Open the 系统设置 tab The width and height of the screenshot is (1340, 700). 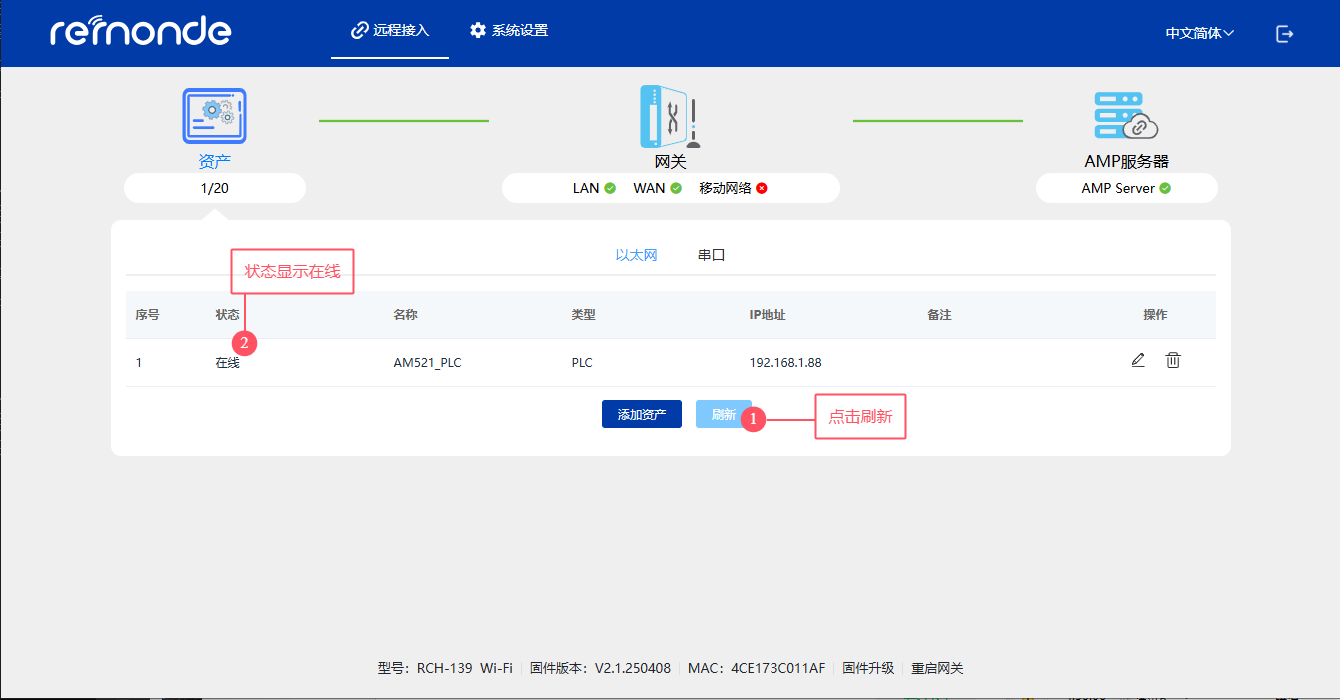(509, 31)
